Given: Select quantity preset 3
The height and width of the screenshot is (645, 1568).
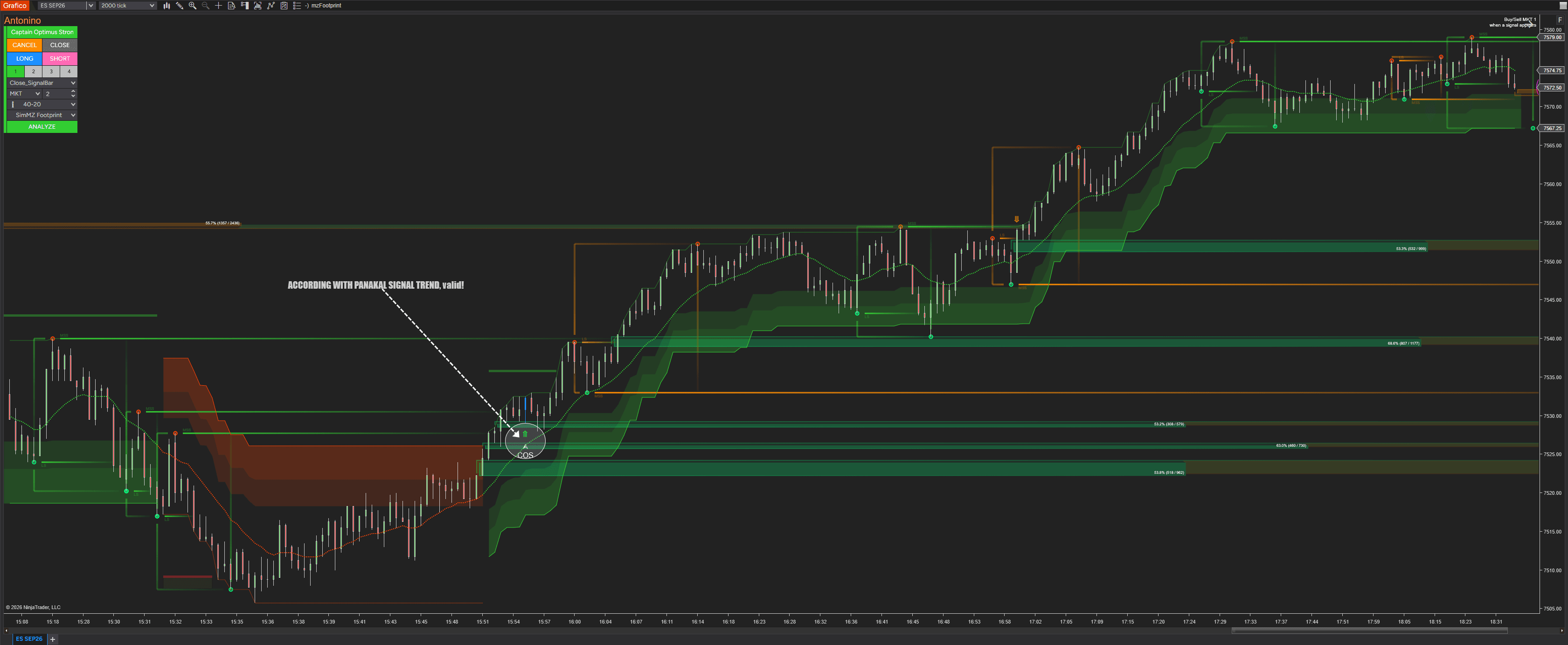Looking at the screenshot, I should (51, 71).
